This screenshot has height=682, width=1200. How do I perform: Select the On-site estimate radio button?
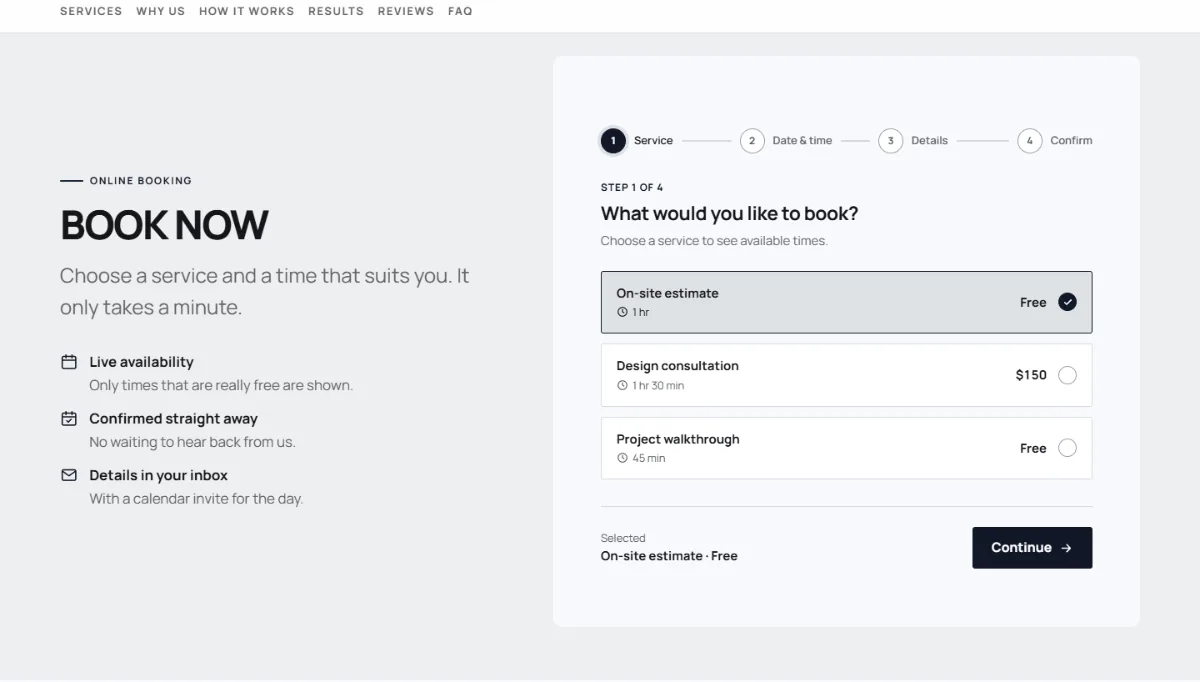(1067, 302)
